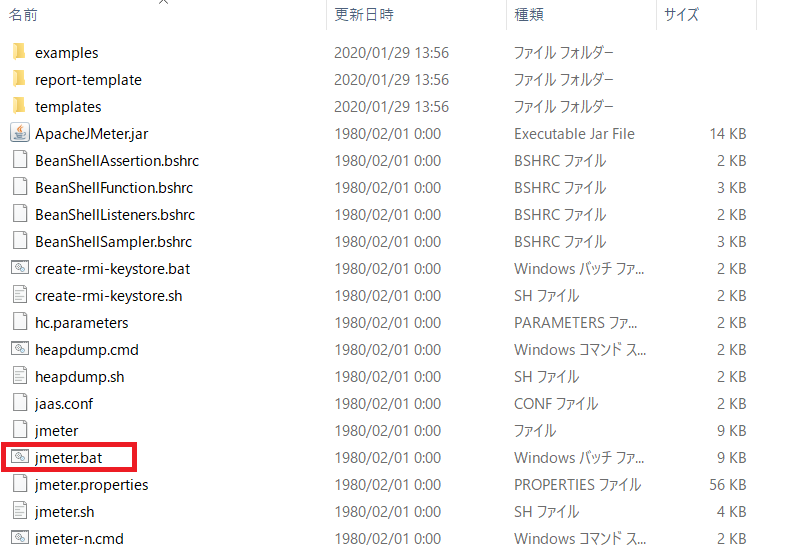Image resolution: width=792 pixels, height=559 pixels.
Task: Select the jmeter.sh file name
Action: (64, 512)
